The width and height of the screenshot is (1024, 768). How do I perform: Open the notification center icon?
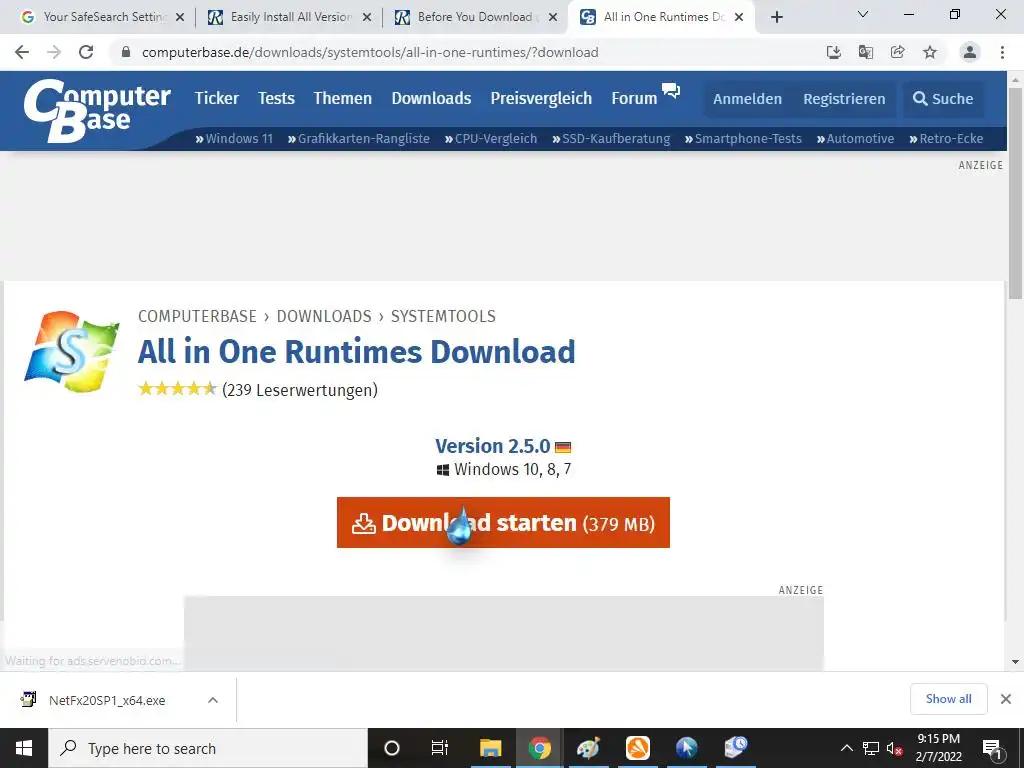992,748
